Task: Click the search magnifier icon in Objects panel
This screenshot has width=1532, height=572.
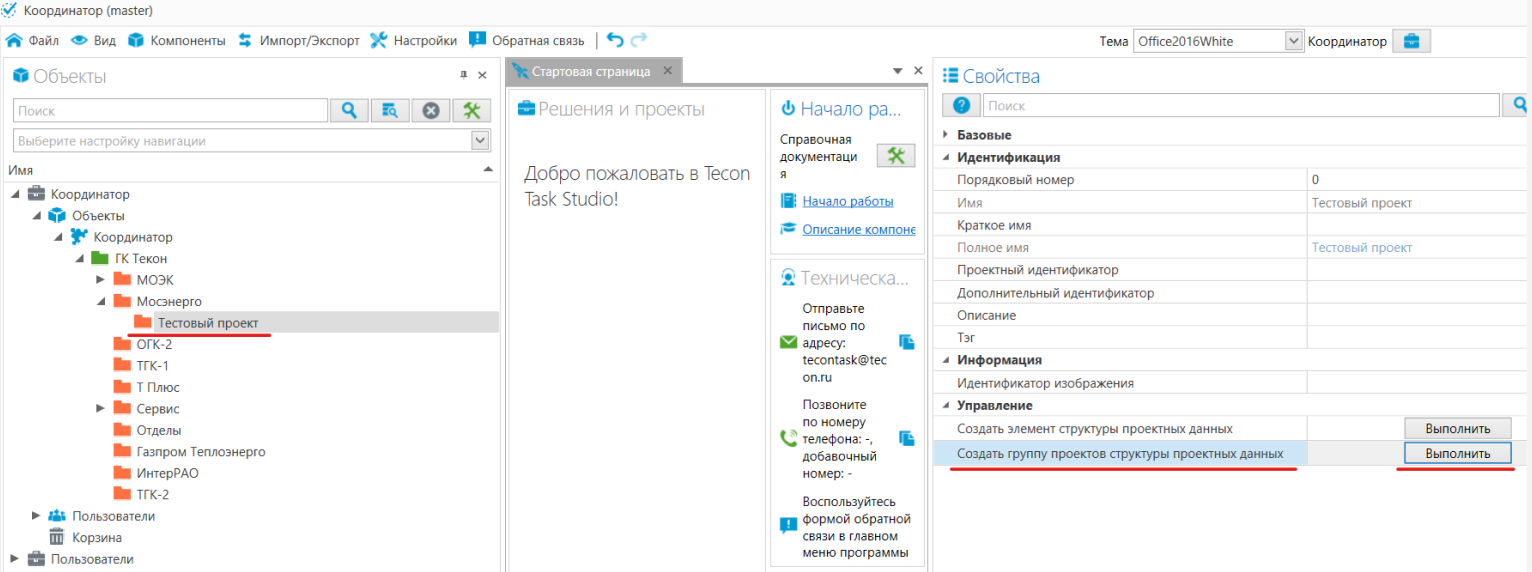Action: pos(349,111)
